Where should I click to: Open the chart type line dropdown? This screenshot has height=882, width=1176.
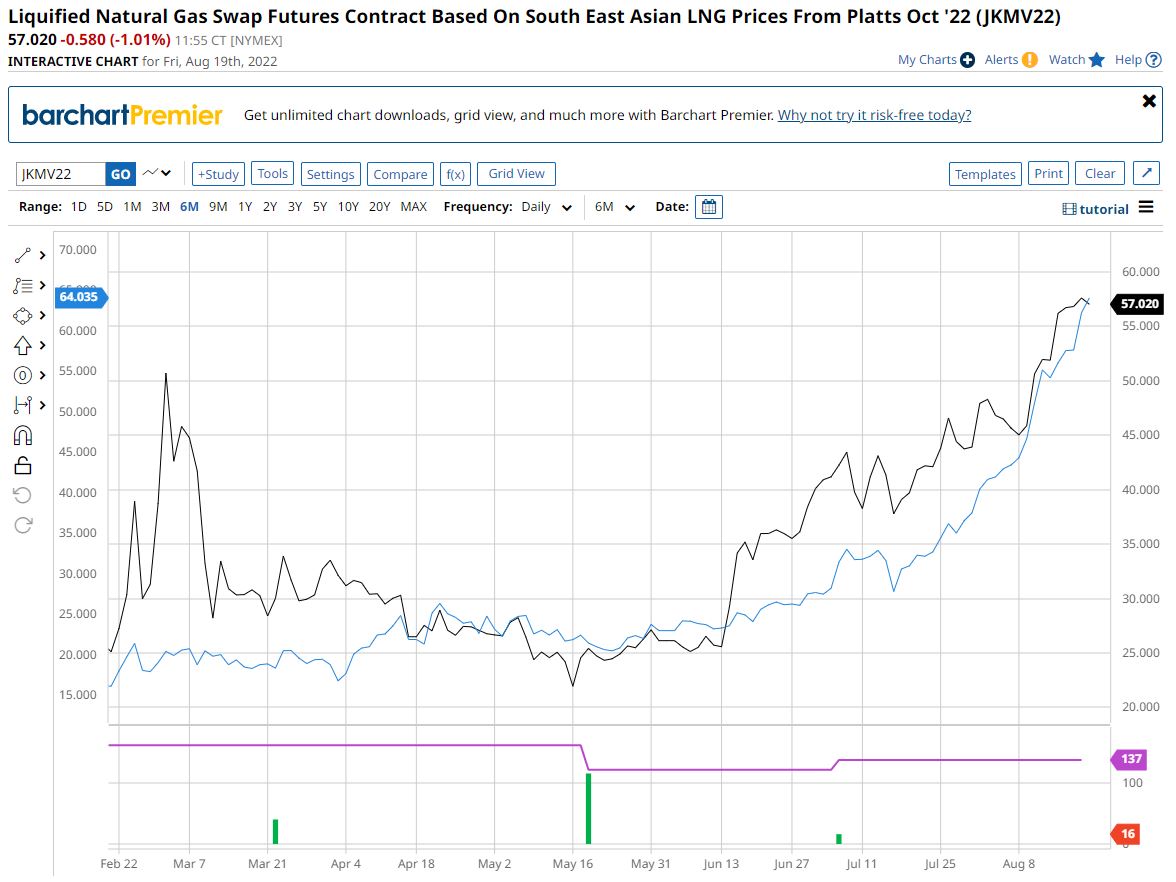pyautogui.click(x=157, y=173)
